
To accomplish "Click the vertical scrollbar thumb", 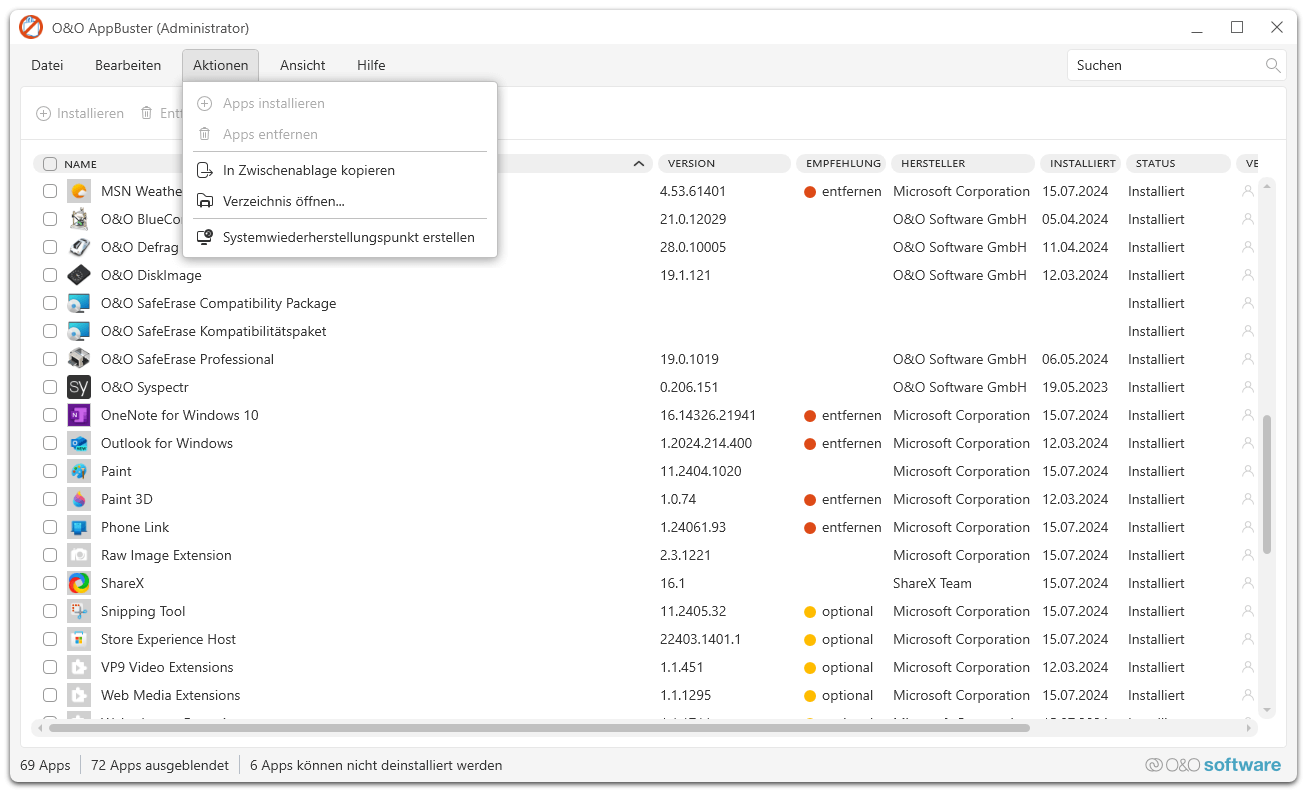I will pyautogui.click(x=1267, y=484).
